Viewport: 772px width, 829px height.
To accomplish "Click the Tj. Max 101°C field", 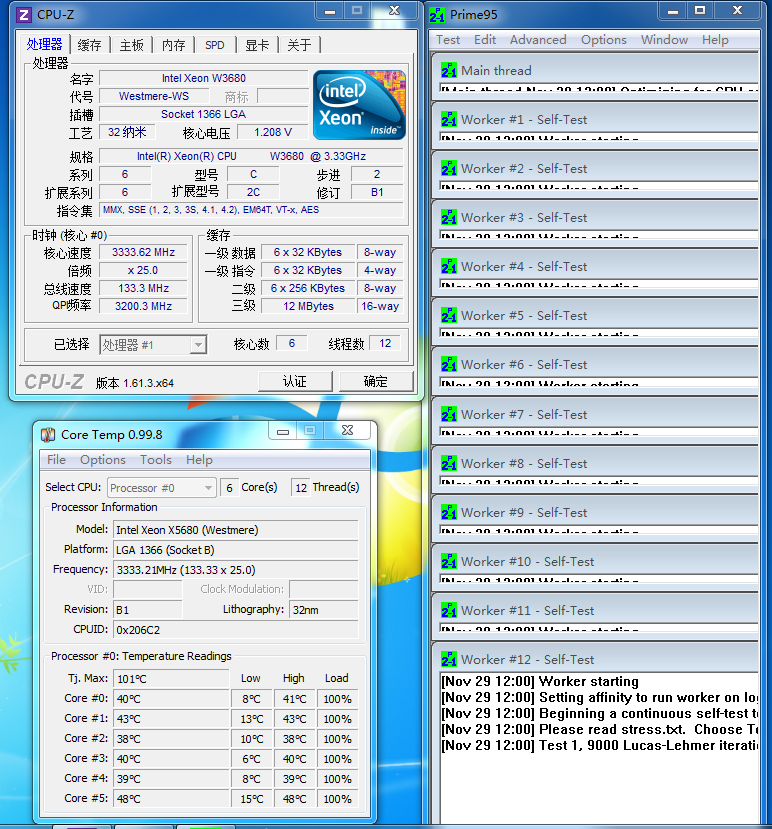I will [x=172, y=678].
